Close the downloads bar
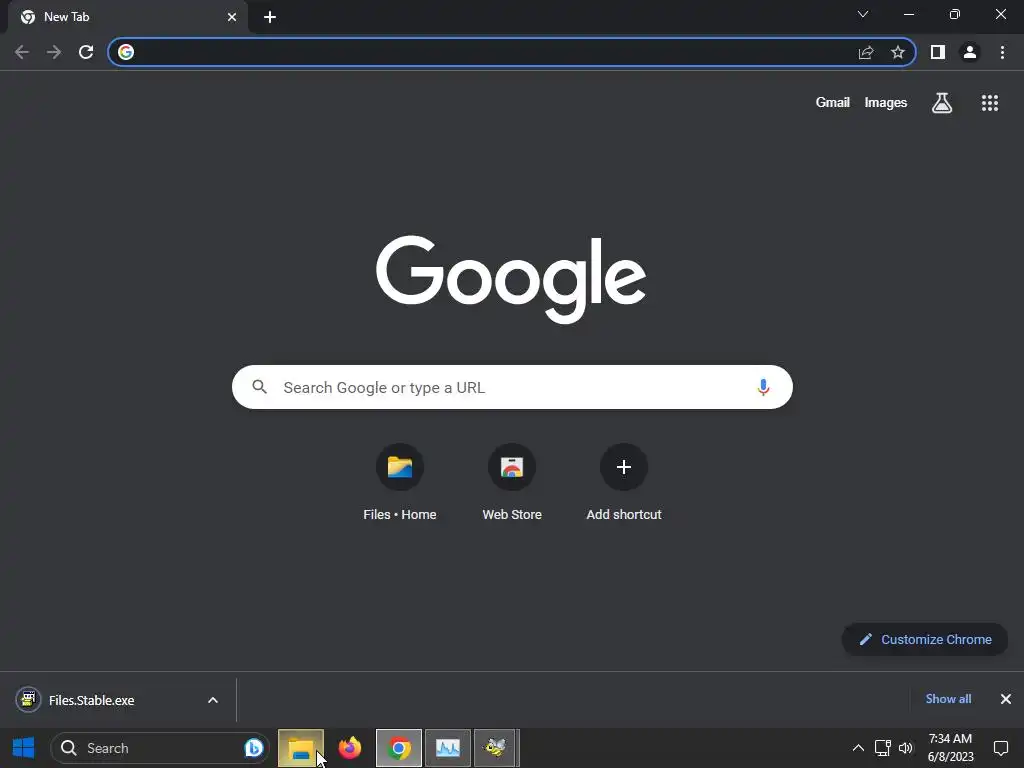This screenshot has width=1024, height=768. coord(1006,699)
